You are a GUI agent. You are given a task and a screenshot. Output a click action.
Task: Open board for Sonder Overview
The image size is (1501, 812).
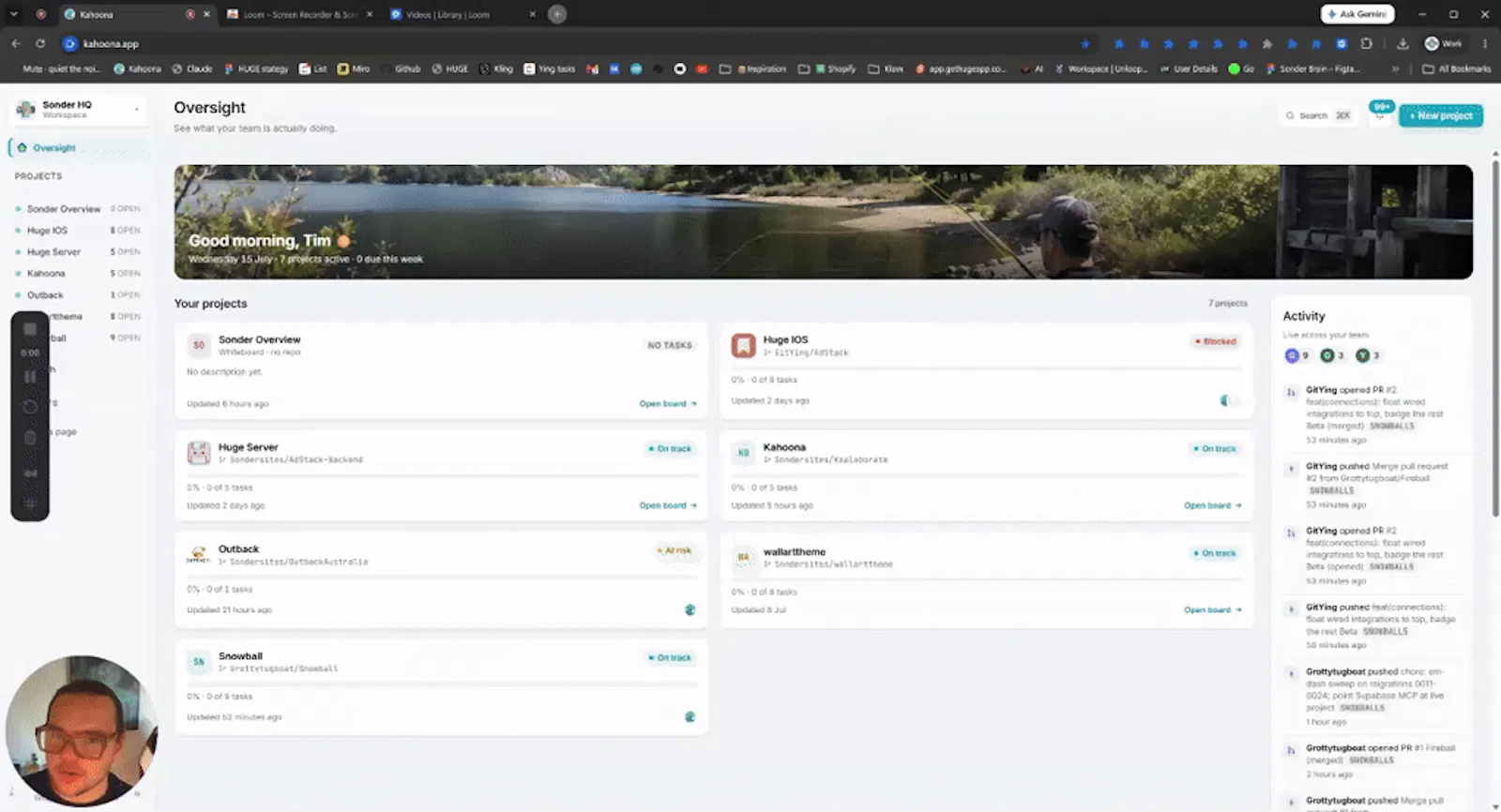point(668,404)
